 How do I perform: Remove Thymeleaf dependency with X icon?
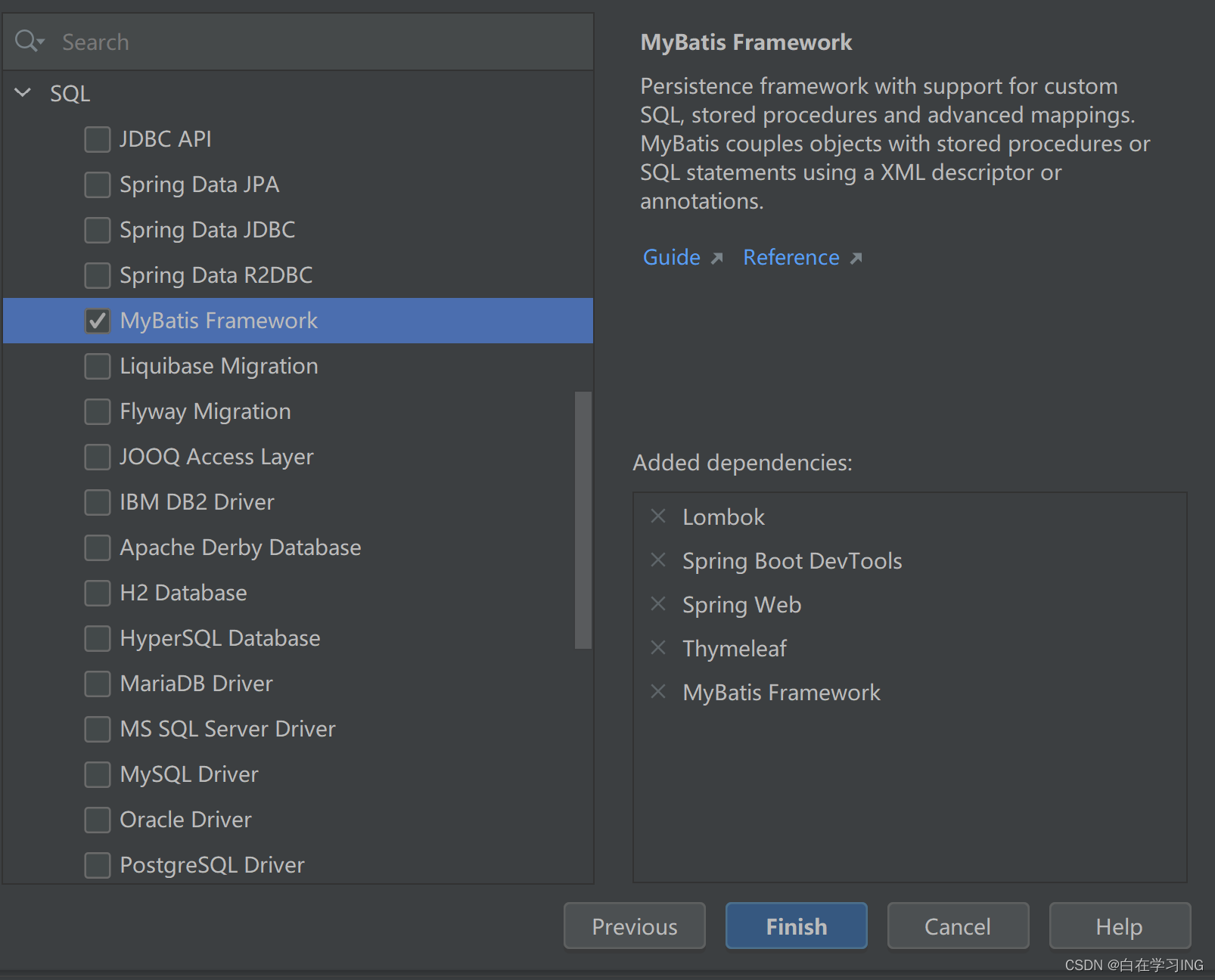[x=658, y=648]
